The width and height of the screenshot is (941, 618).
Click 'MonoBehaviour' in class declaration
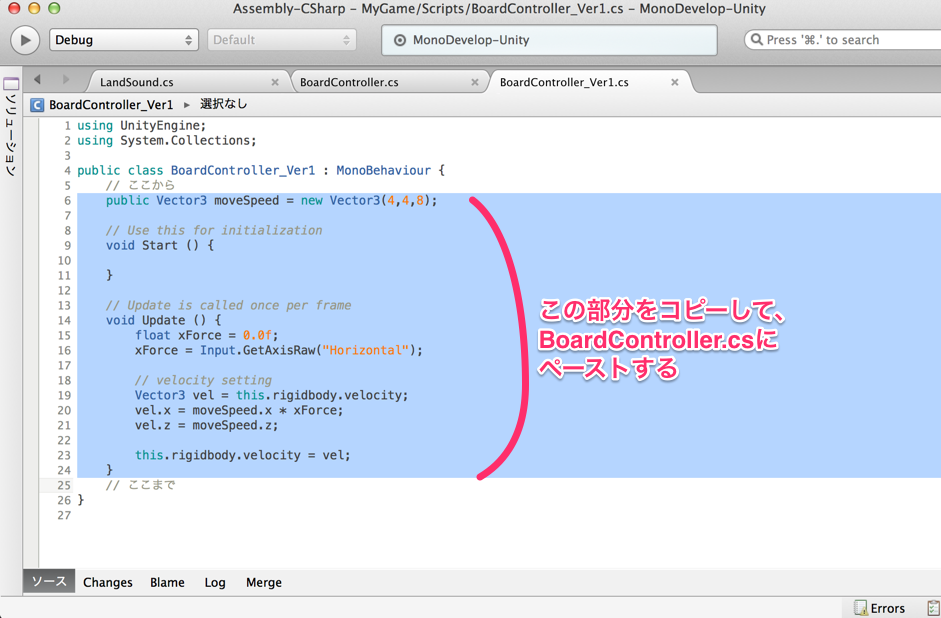click(x=383, y=170)
